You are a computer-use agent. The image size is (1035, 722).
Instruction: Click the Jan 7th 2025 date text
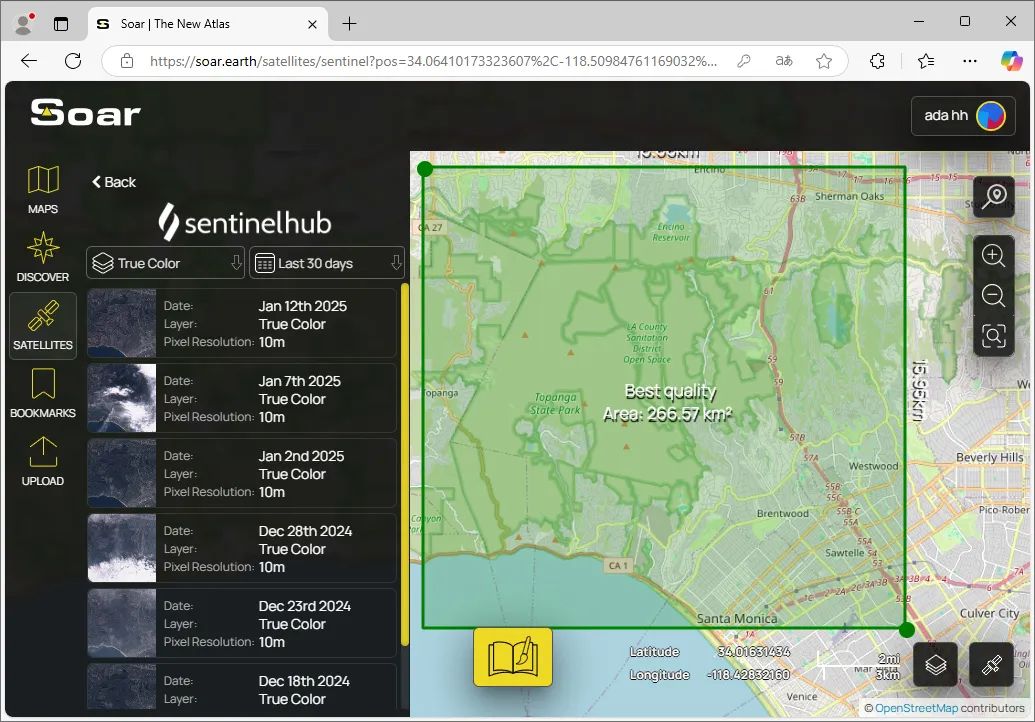[300, 381]
